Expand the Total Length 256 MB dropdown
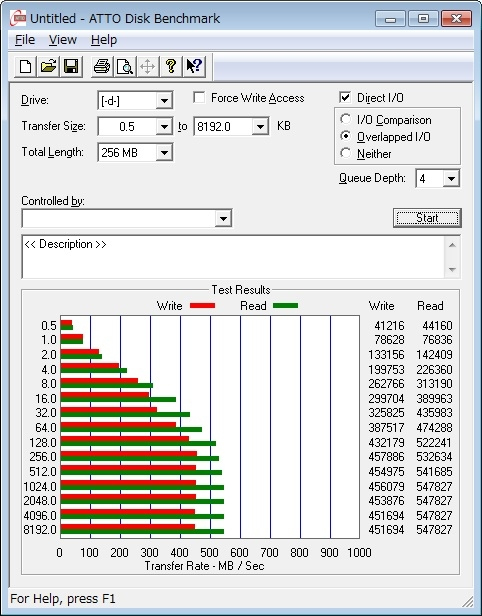This screenshot has height=616, width=482. (x=164, y=152)
